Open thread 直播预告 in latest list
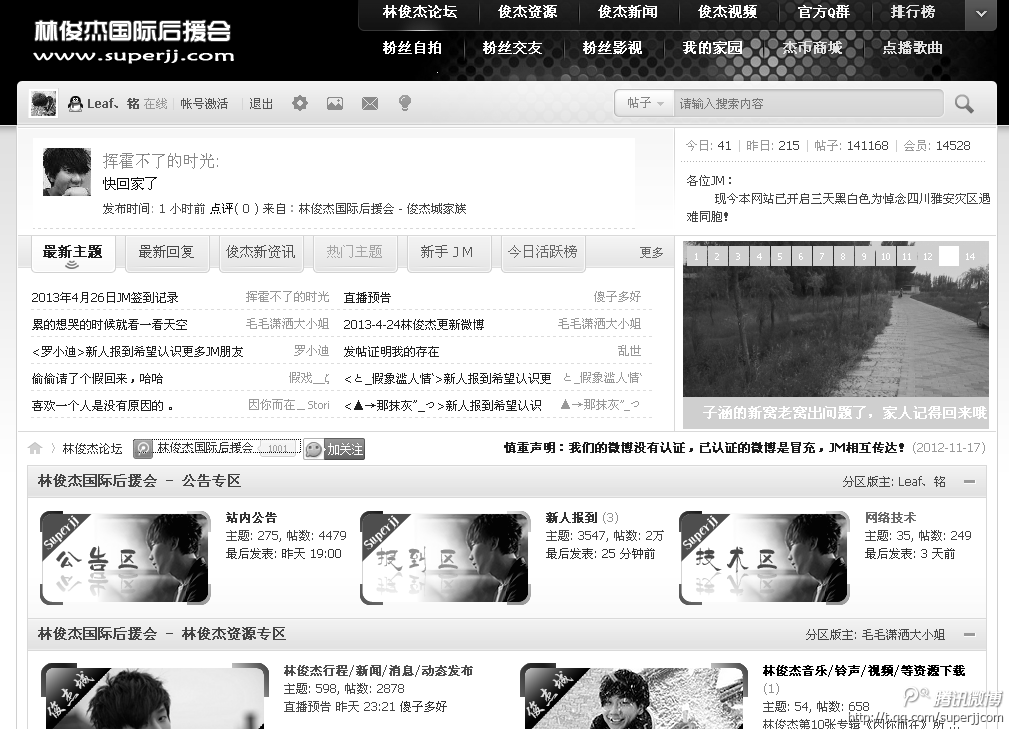The width and height of the screenshot is (1009, 729). [x=367, y=297]
